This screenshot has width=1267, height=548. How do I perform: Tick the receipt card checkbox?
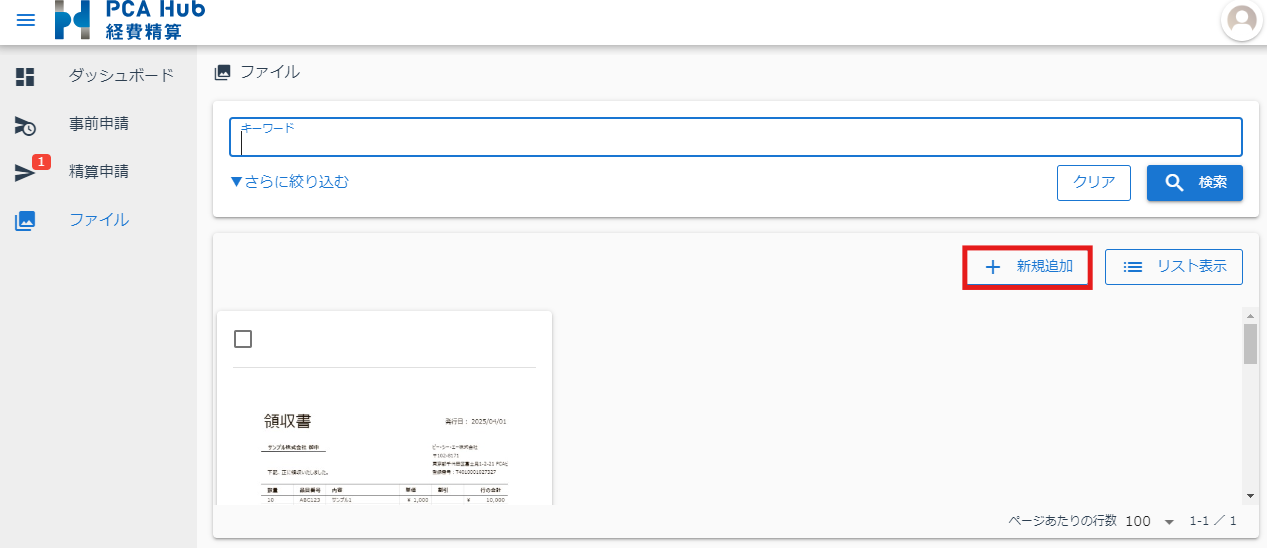(243, 339)
